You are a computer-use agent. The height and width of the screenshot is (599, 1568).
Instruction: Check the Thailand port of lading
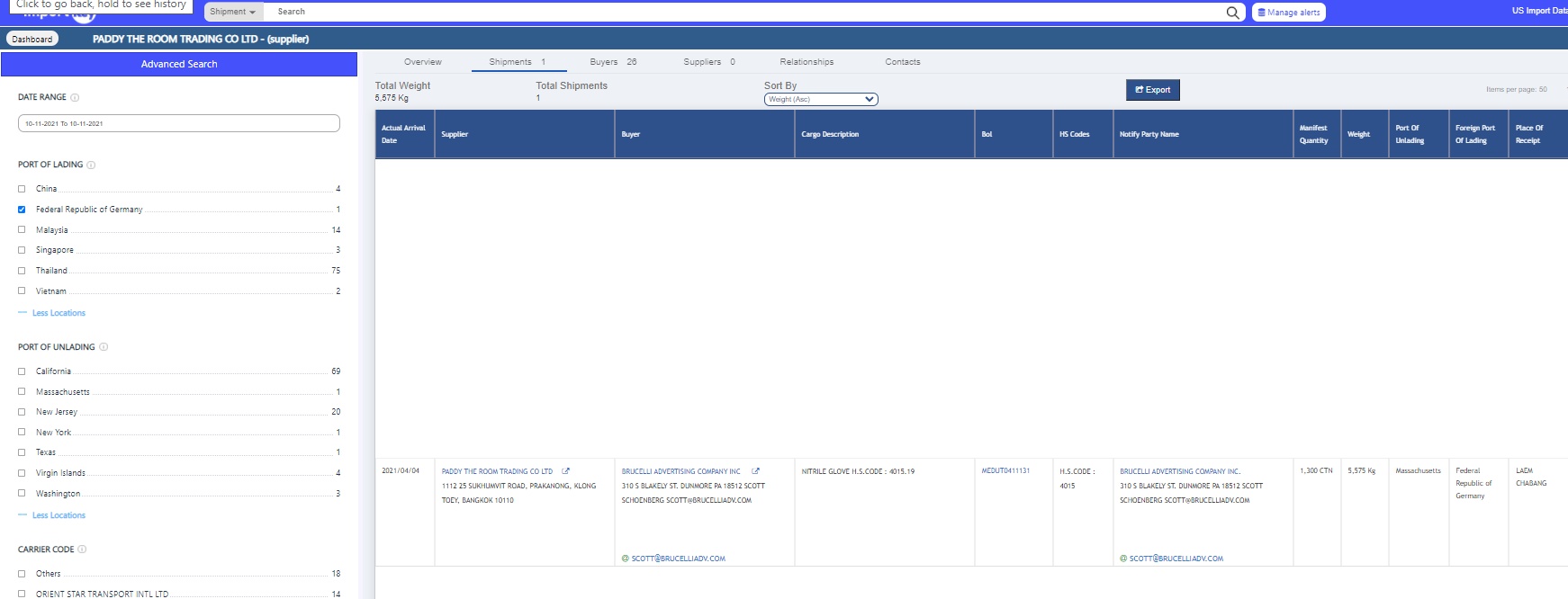(x=22, y=271)
